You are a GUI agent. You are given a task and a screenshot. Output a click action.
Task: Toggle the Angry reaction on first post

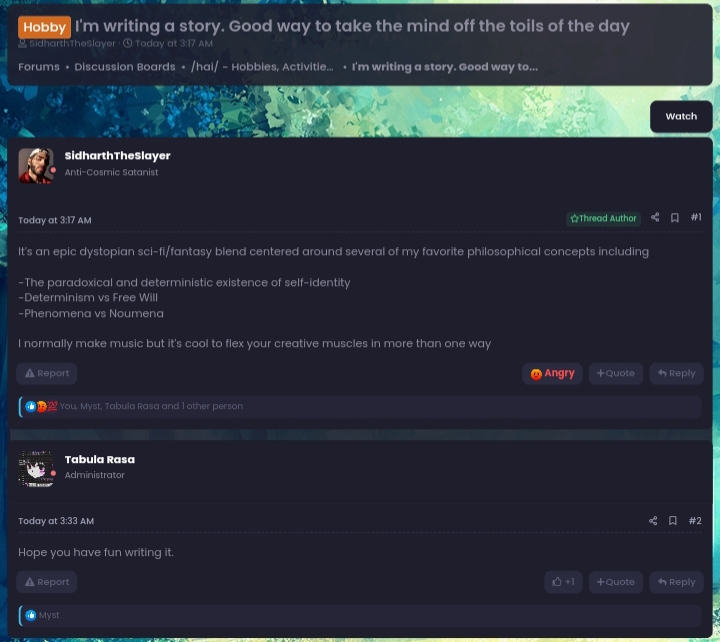[552, 373]
